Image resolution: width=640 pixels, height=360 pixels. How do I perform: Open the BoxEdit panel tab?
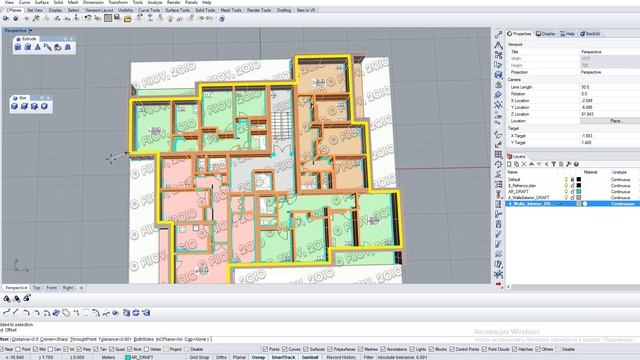coord(591,34)
